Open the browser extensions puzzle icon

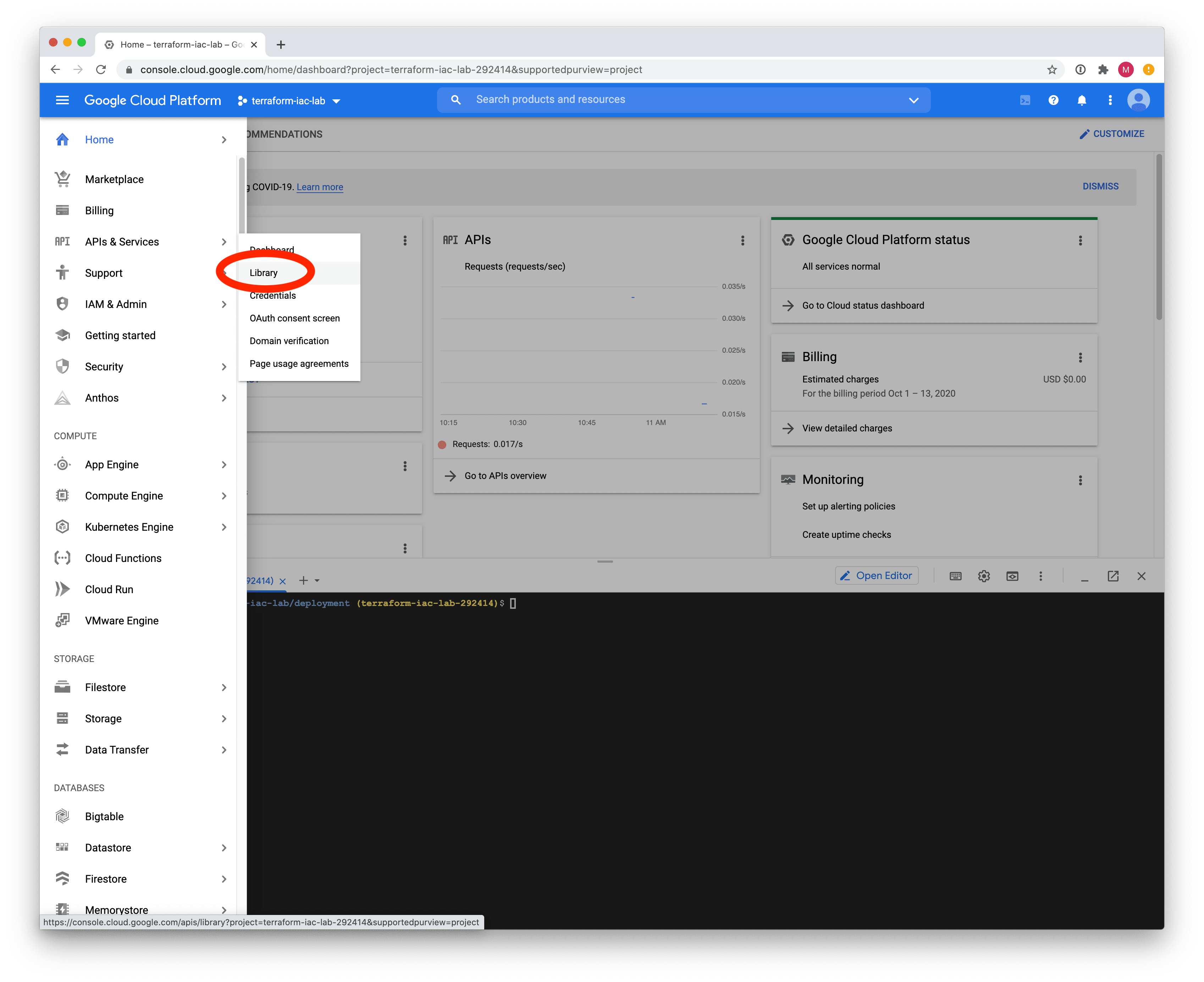1103,70
